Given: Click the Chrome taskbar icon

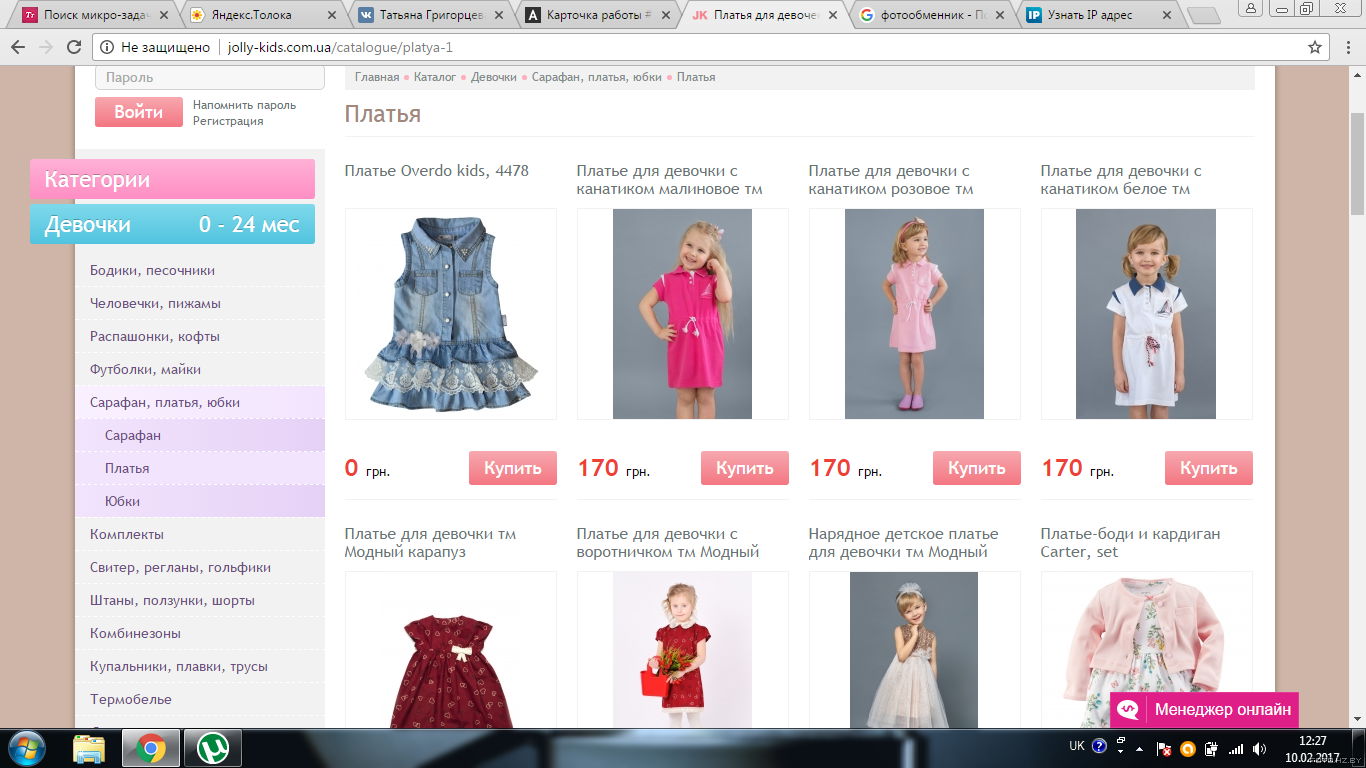Looking at the screenshot, I should 151,748.
